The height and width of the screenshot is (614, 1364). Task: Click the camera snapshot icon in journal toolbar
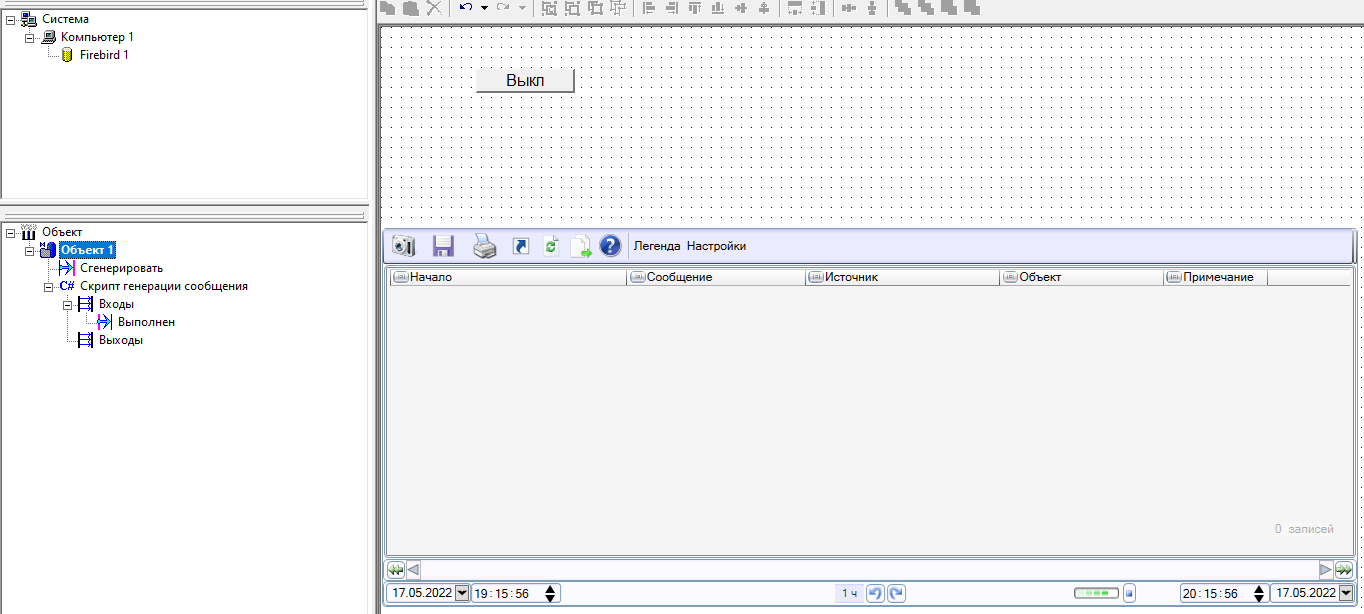click(404, 246)
